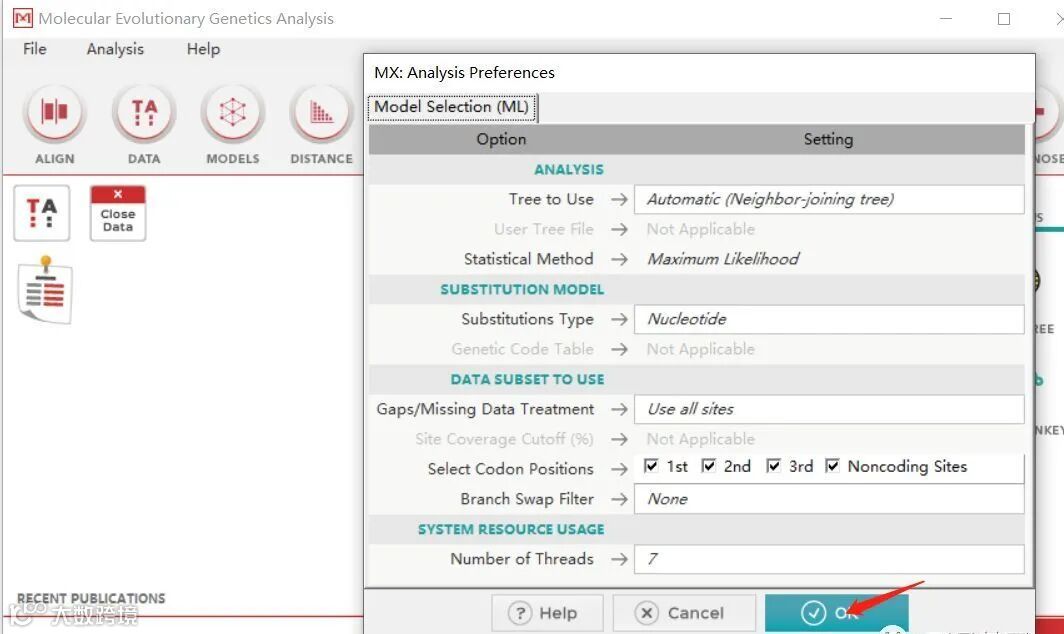This screenshot has height=634, width=1064.
Task: Minimize the MEGA main window
Action: (x=946, y=18)
